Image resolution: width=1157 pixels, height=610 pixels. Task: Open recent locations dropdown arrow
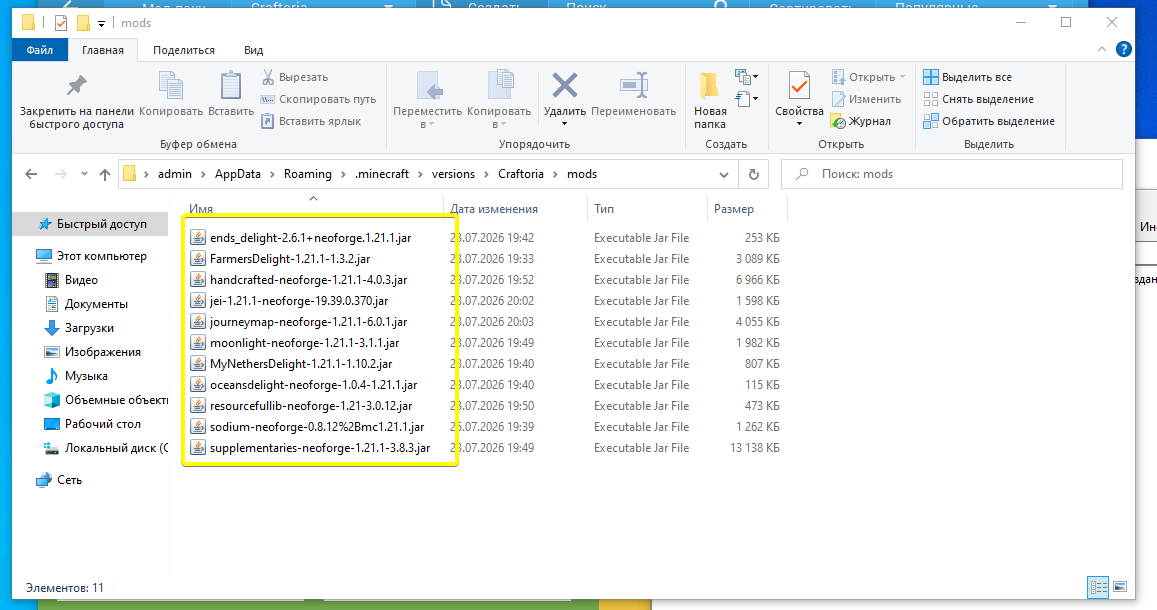[84, 174]
